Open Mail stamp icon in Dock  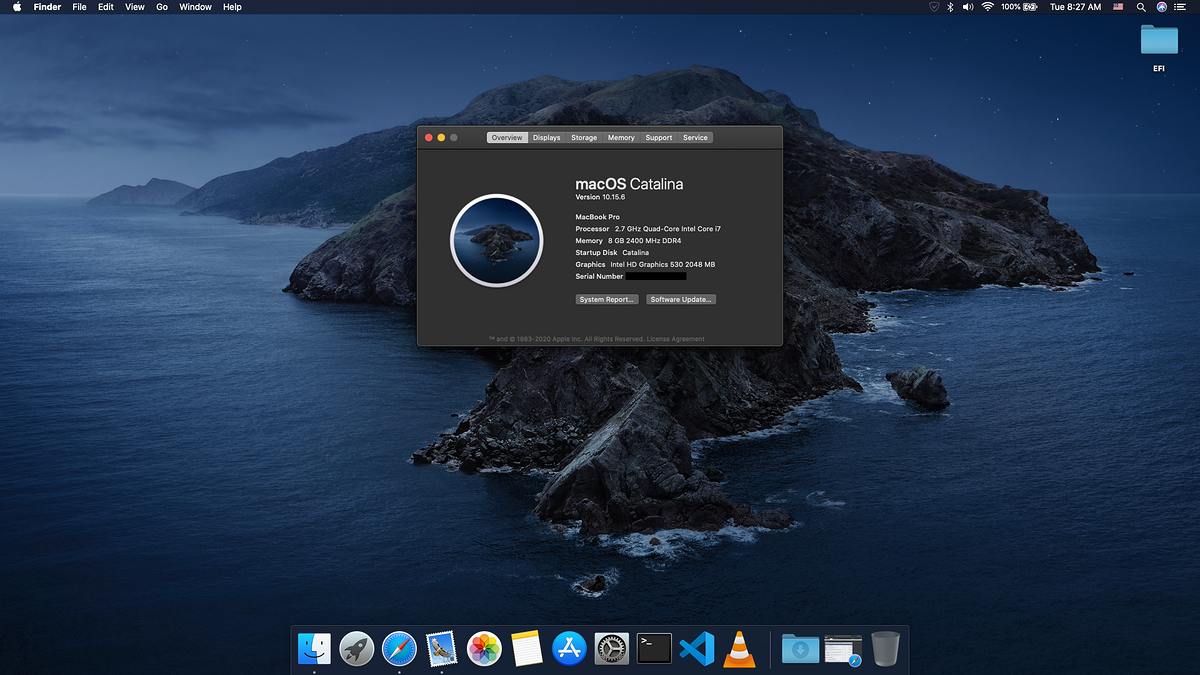point(441,649)
